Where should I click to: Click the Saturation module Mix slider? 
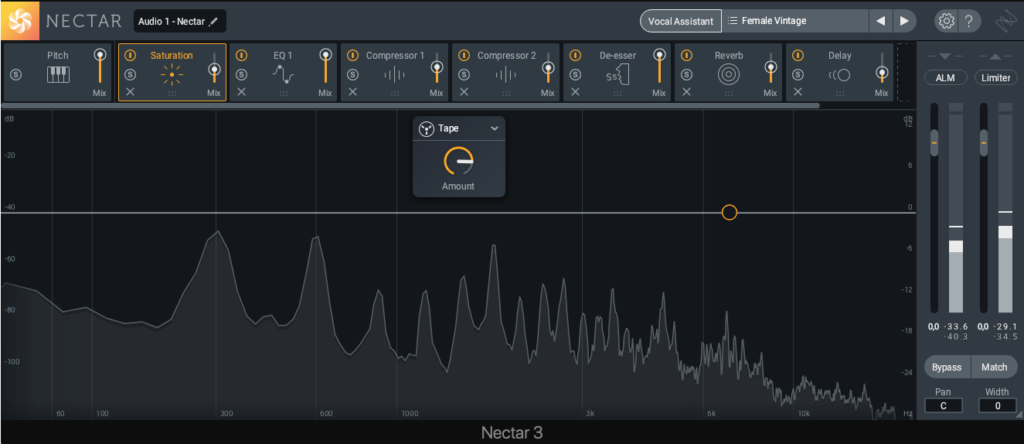click(x=213, y=68)
